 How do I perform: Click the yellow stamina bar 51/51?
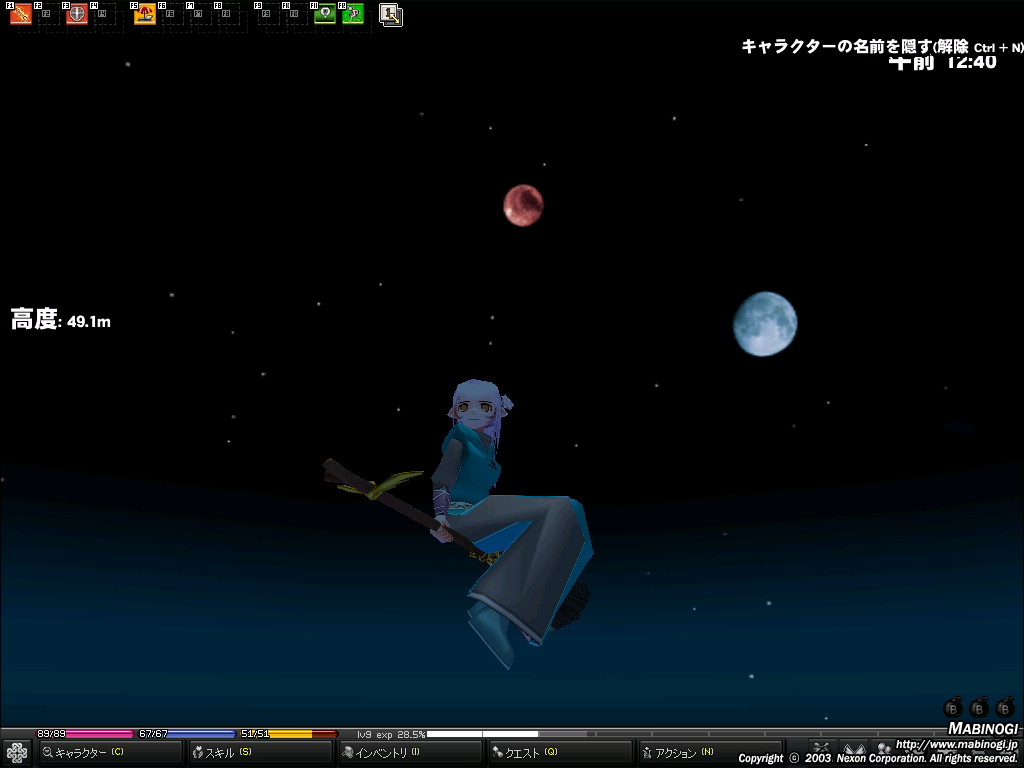289,734
